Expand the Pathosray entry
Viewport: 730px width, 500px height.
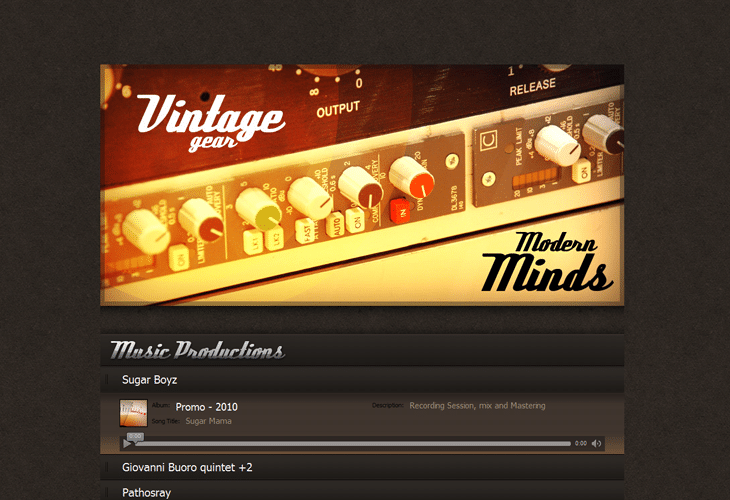click(362, 492)
